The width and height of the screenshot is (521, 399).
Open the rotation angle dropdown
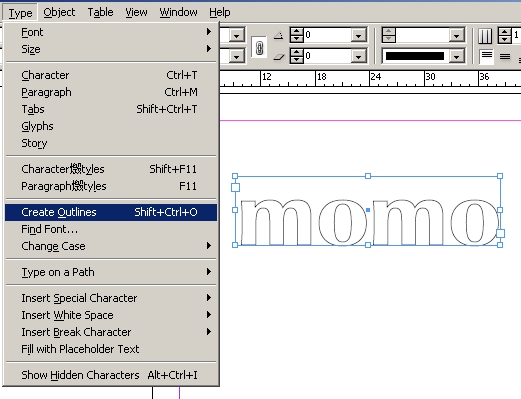pos(359,35)
